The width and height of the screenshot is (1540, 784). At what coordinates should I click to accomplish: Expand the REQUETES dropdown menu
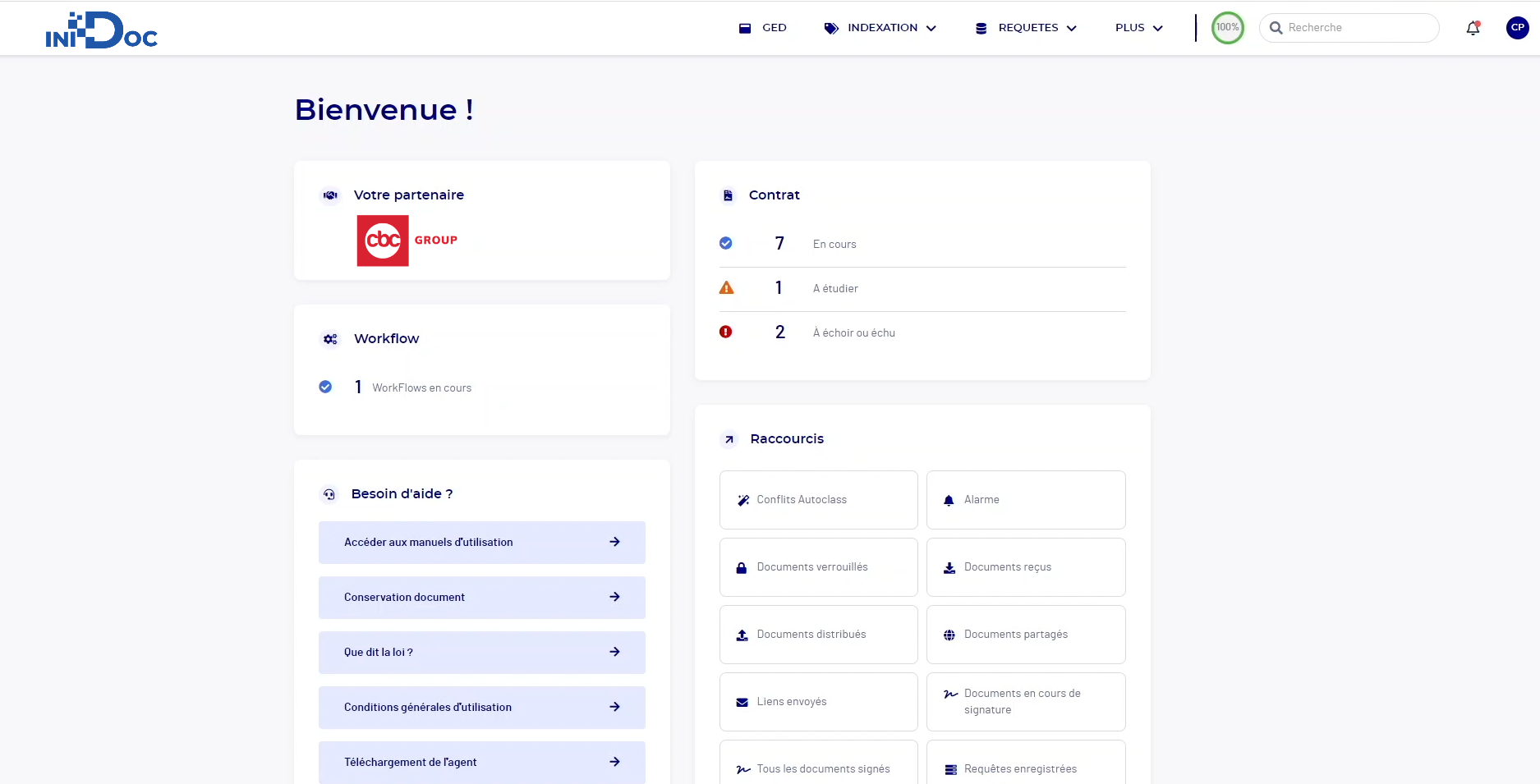pyautogui.click(x=1027, y=28)
